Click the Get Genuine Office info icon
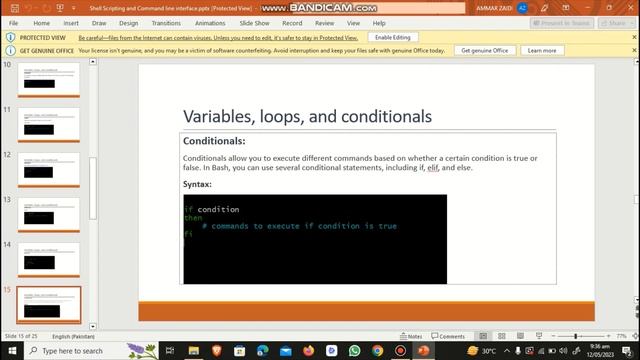The image size is (640, 360). click(x=10, y=51)
